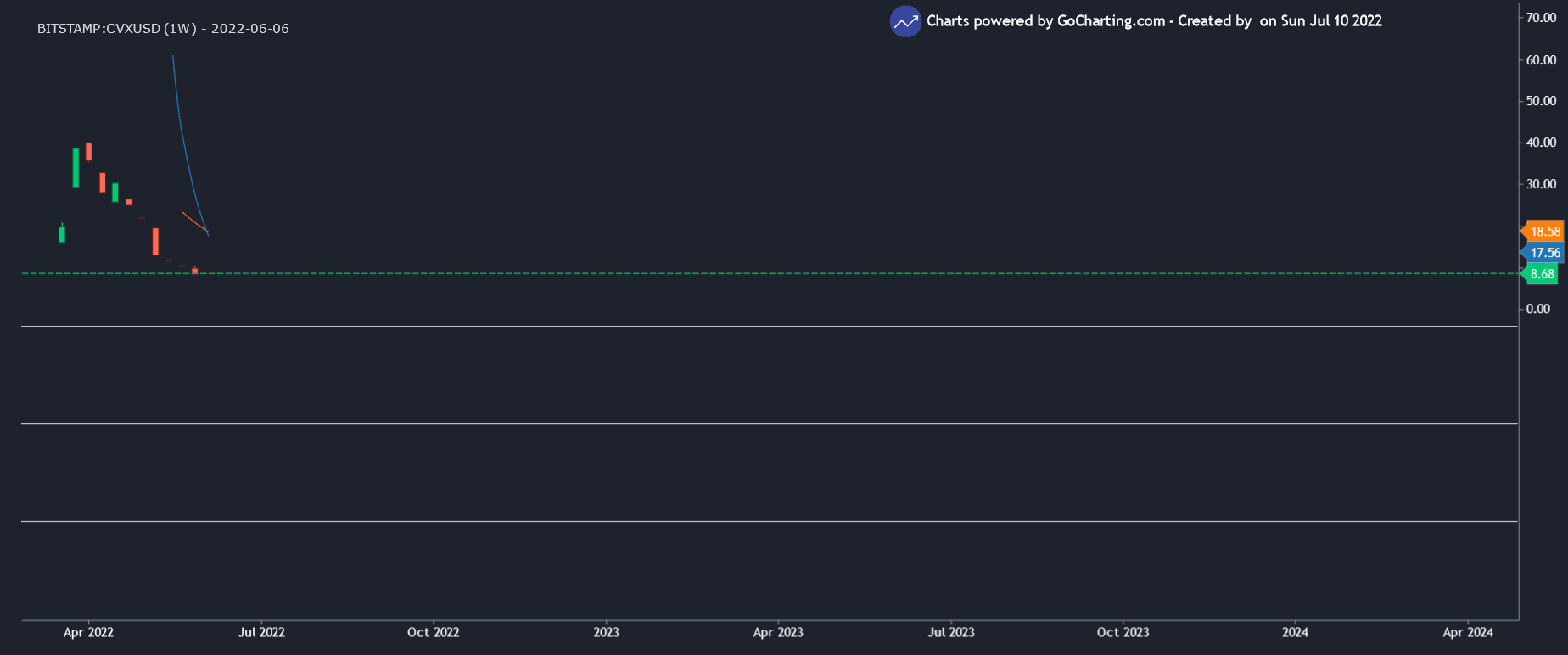The height and width of the screenshot is (655, 1568).
Task: Select the short orange indicator line
Action: tap(193, 221)
